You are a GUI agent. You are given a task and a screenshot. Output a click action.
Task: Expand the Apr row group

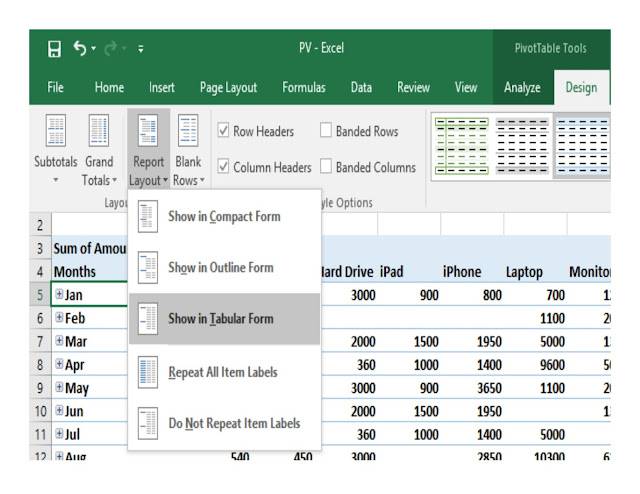click(59, 364)
